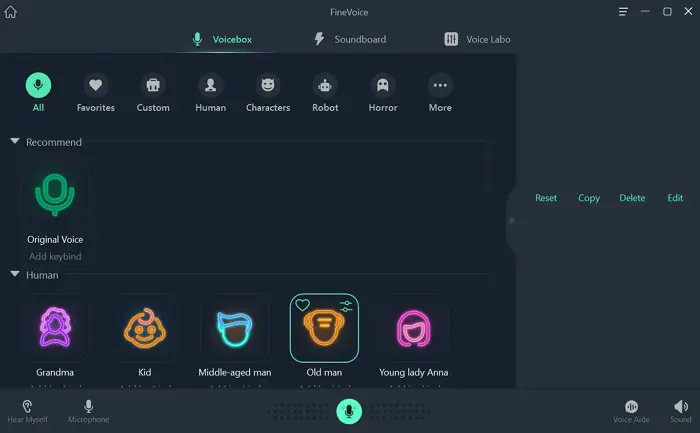
Task: Select the Original Voice microphone
Action: pyautogui.click(x=55, y=195)
